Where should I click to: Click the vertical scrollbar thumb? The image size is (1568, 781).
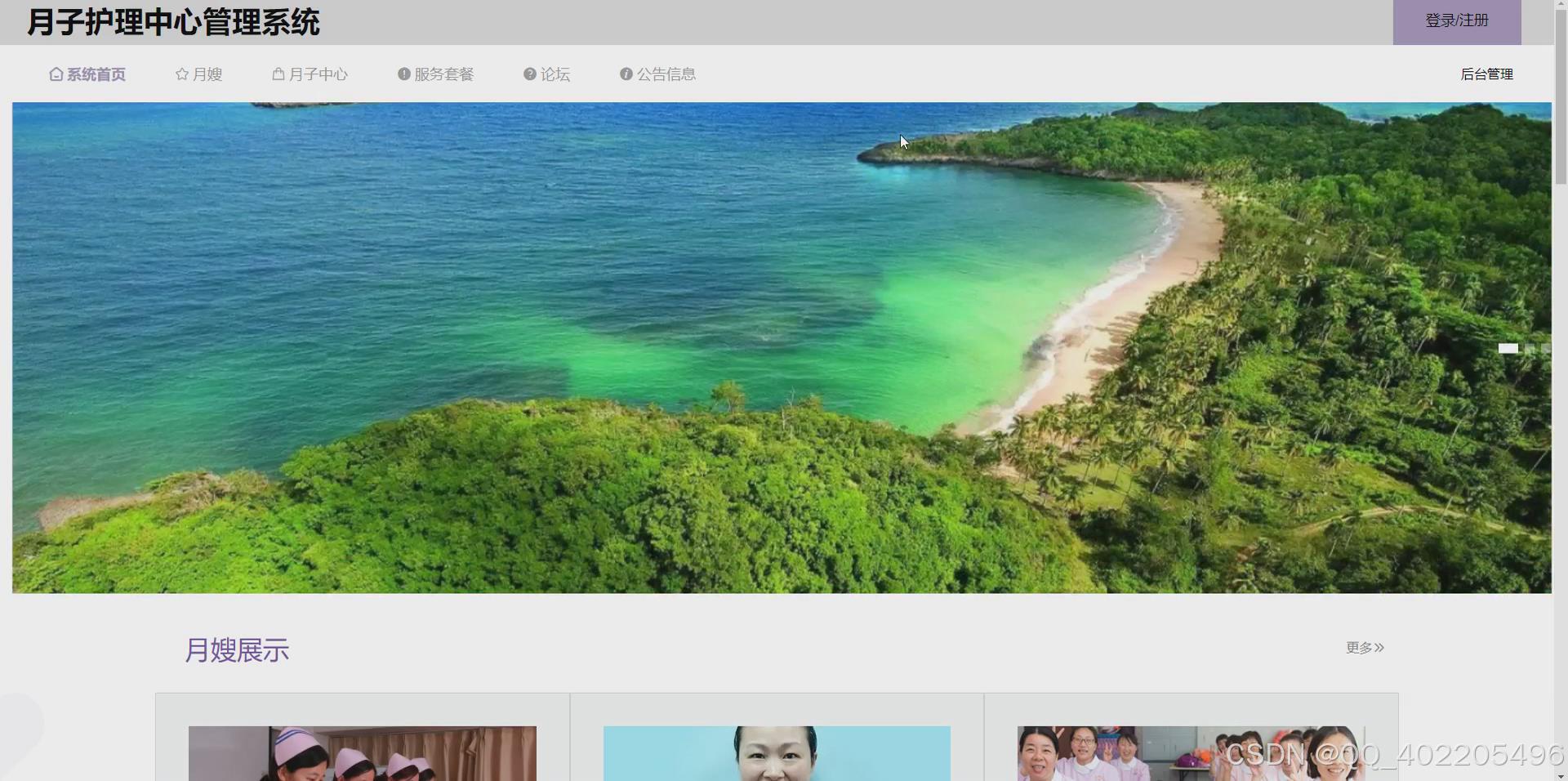(x=1561, y=98)
